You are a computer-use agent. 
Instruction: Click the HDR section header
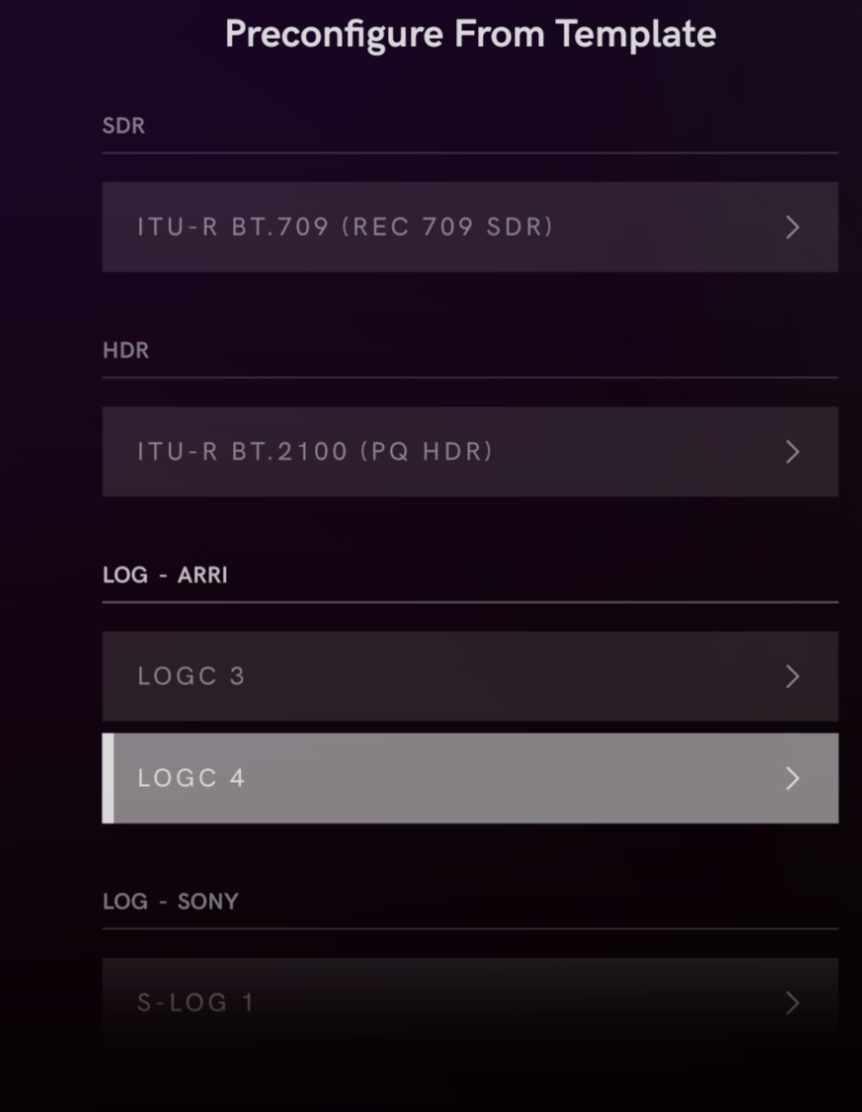coord(125,351)
